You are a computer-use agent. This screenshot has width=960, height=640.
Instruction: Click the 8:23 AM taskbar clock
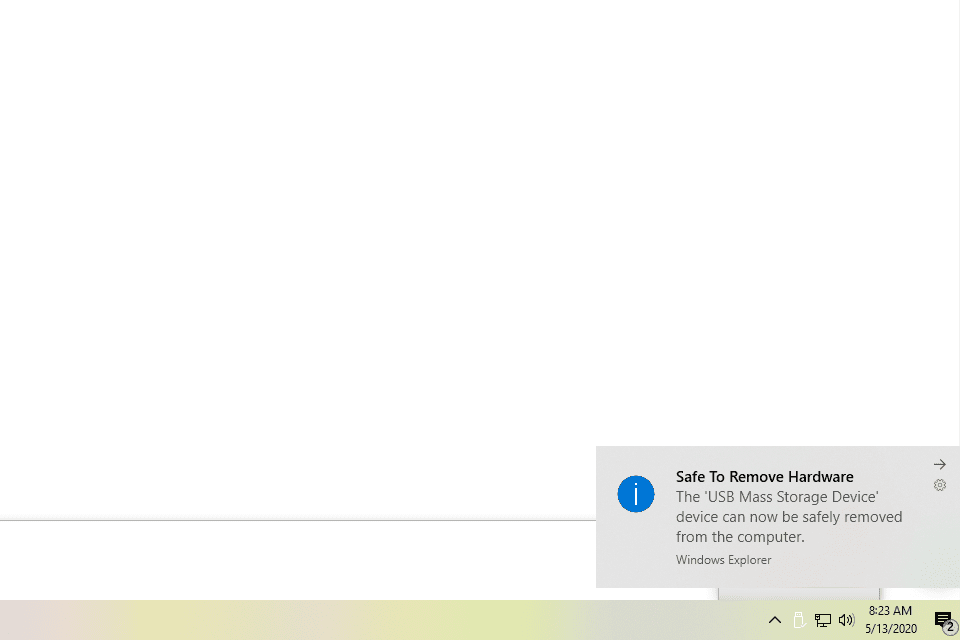889,610
